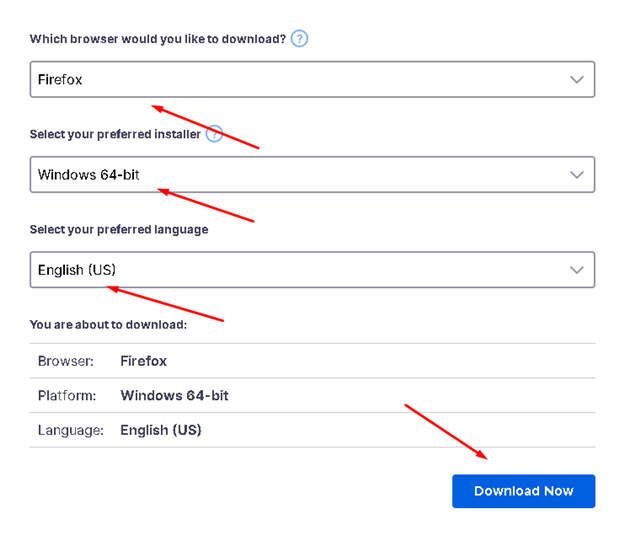
Task: Click the help icon beside the browser question
Action: pos(299,39)
